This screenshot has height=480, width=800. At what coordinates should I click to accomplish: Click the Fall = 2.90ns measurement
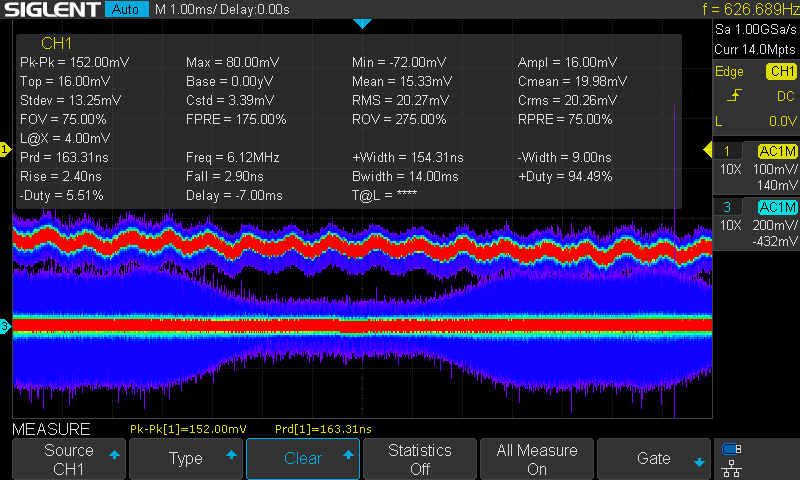click(x=224, y=176)
